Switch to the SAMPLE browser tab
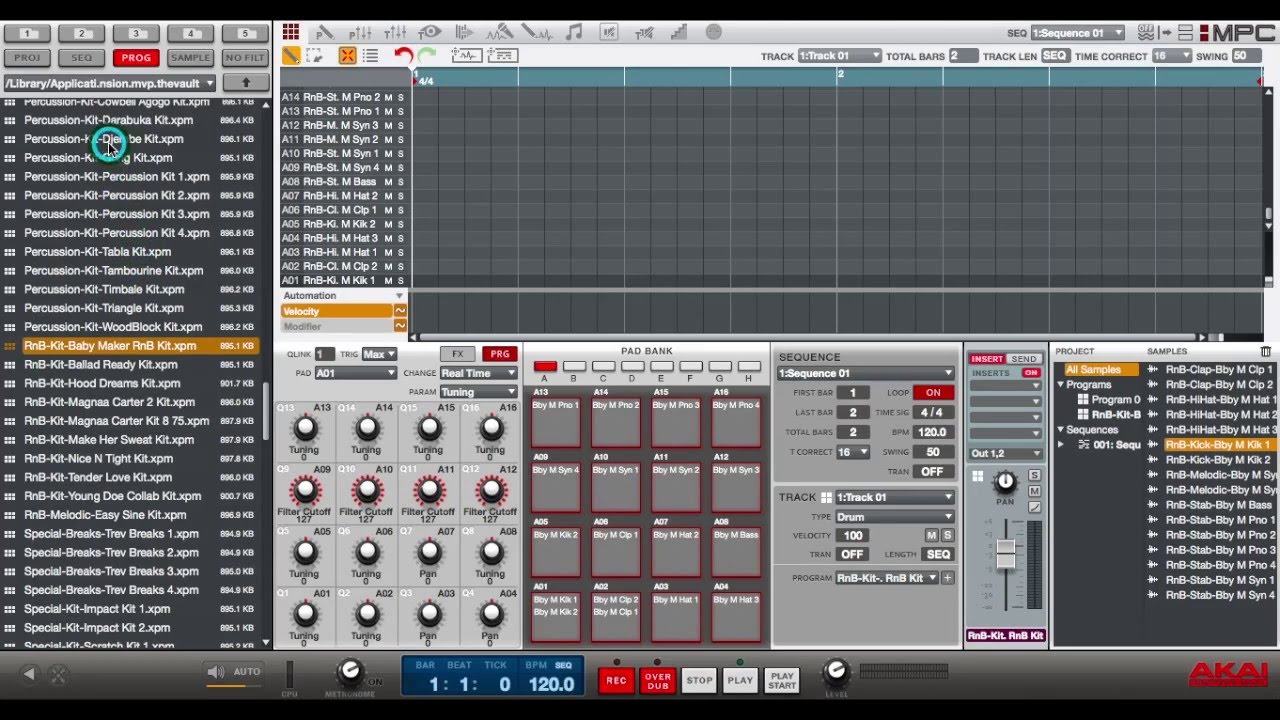 tap(190, 58)
